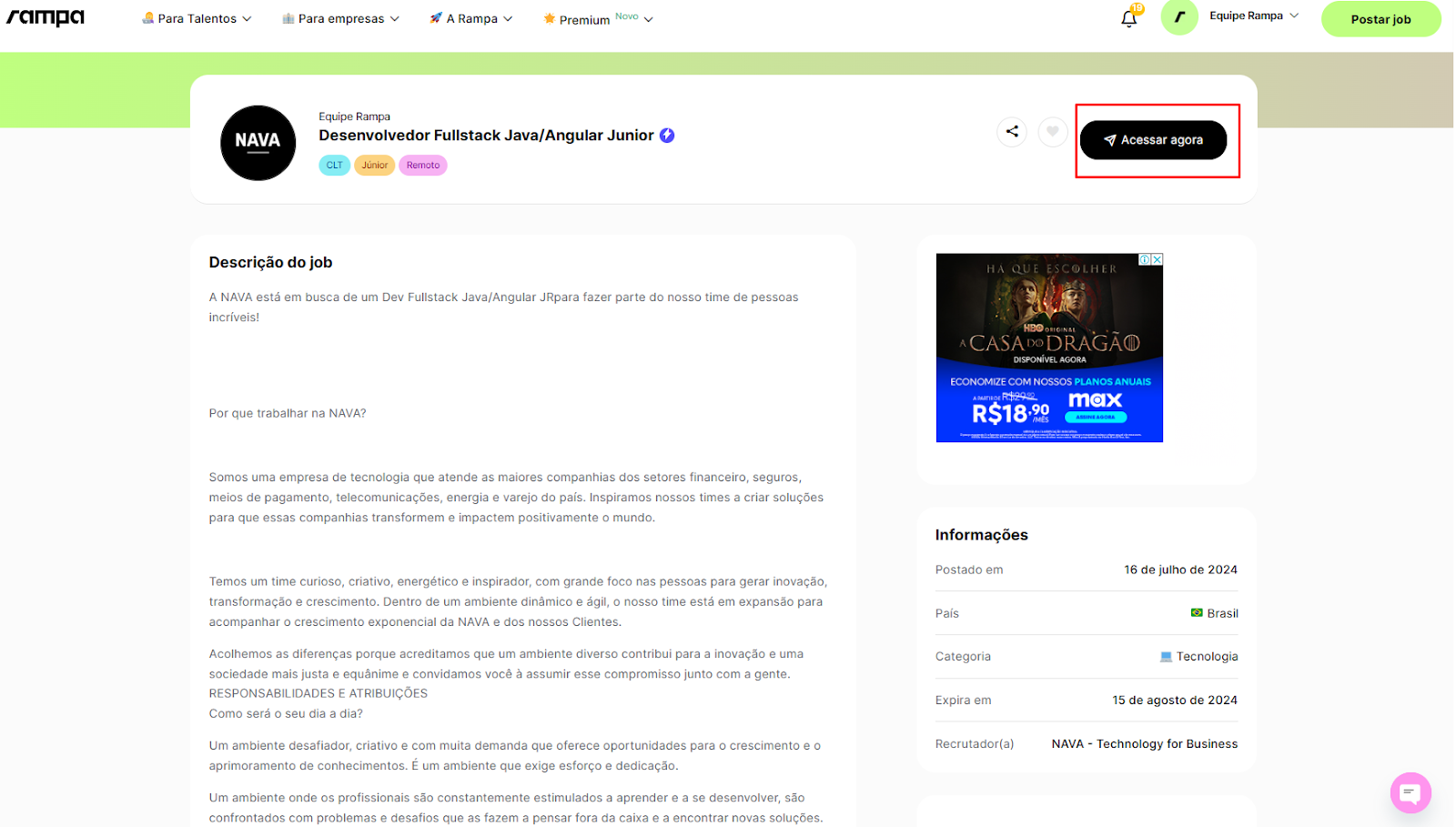Favorite the job with heart icon

point(1052,132)
